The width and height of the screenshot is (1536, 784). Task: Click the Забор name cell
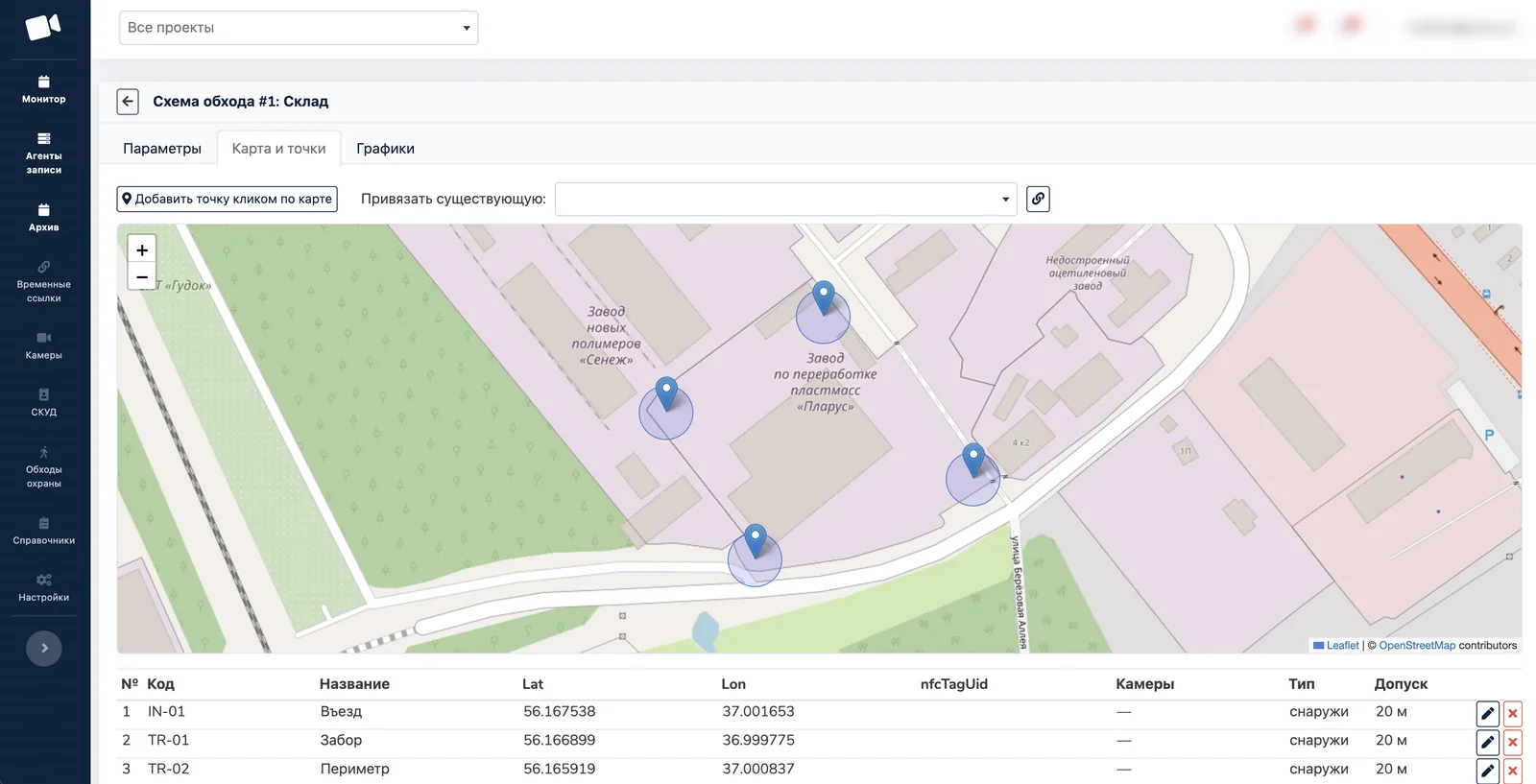(x=341, y=741)
